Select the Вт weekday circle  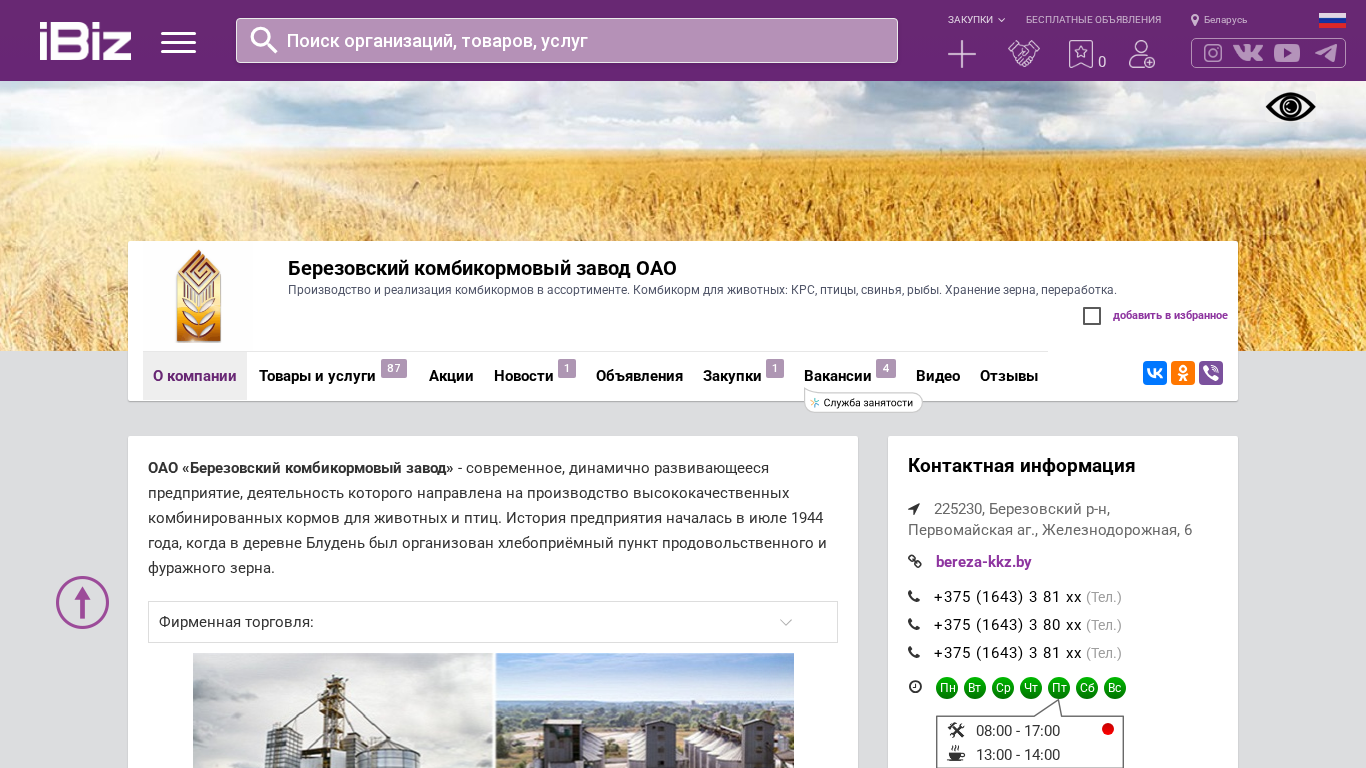(975, 688)
